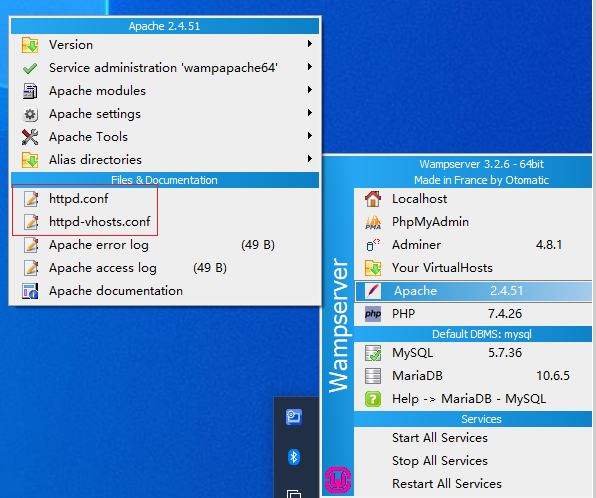Open the Apache error log
Viewport: 596px width, 498px height.
point(165,245)
